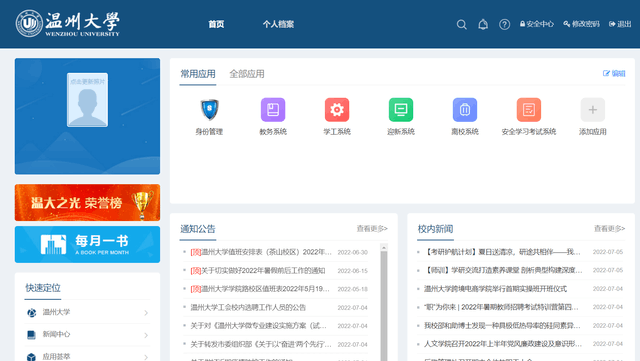Viewport: 640px width, 361px height.
Task: Click 校内新闻 section heading
Action: [436, 229]
